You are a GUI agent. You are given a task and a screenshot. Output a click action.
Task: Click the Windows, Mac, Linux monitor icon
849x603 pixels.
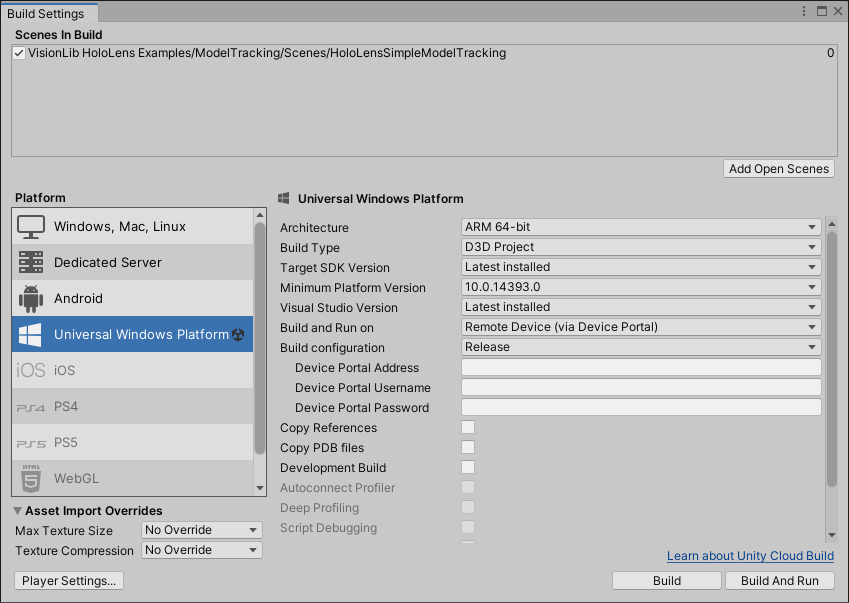click(x=31, y=227)
